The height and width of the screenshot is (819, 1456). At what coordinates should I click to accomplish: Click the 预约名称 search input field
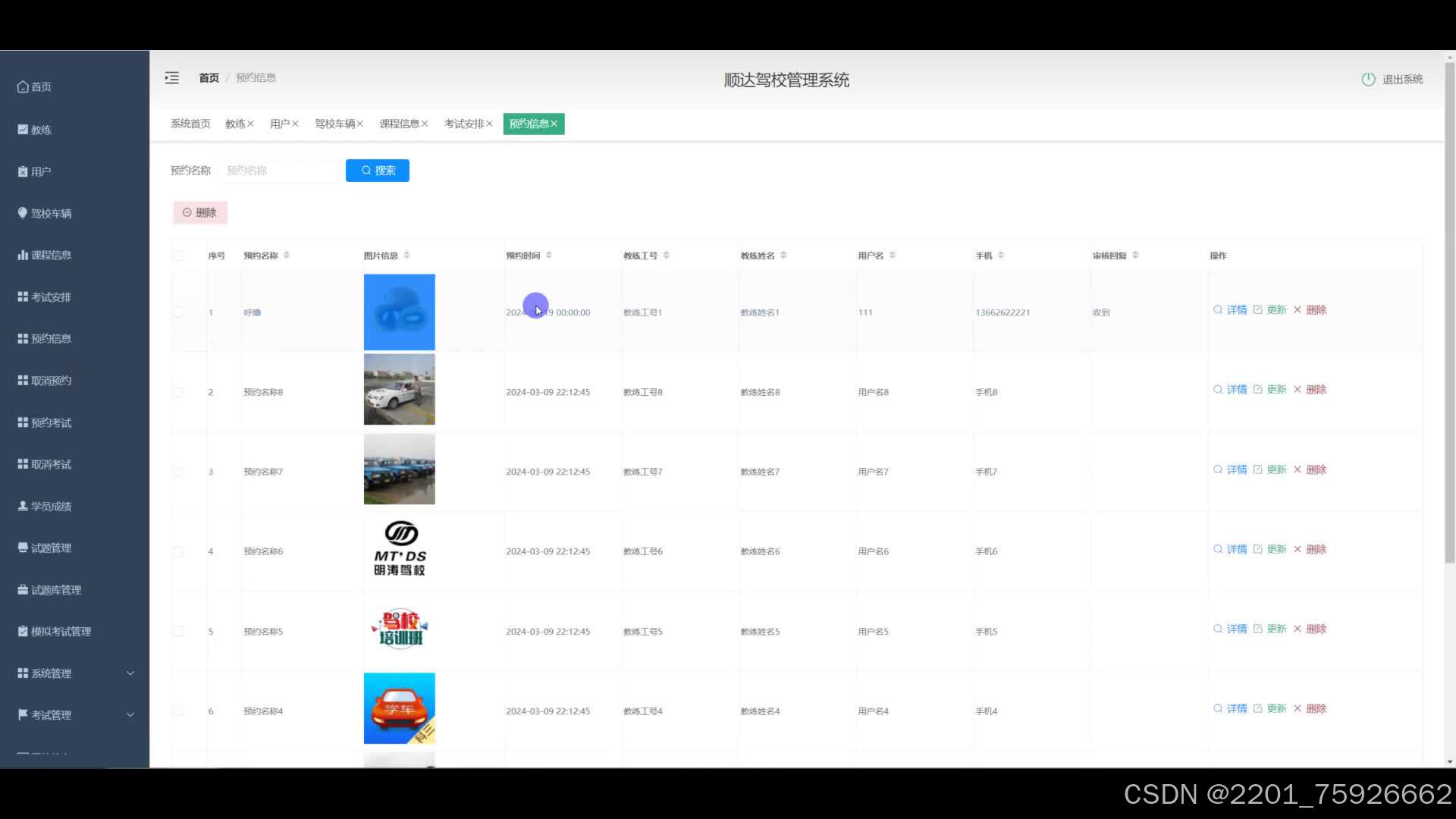pyautogui.click(x=278, y=171)
